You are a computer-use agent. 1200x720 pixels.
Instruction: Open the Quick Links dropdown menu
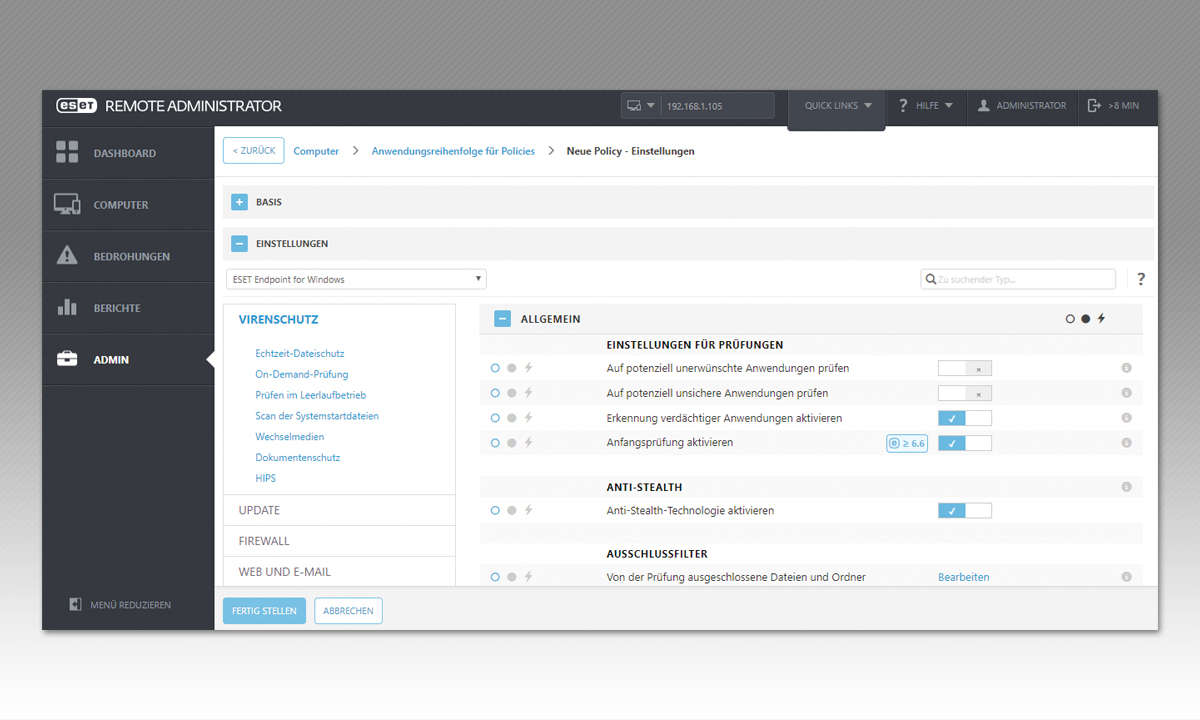click(837, 106)
